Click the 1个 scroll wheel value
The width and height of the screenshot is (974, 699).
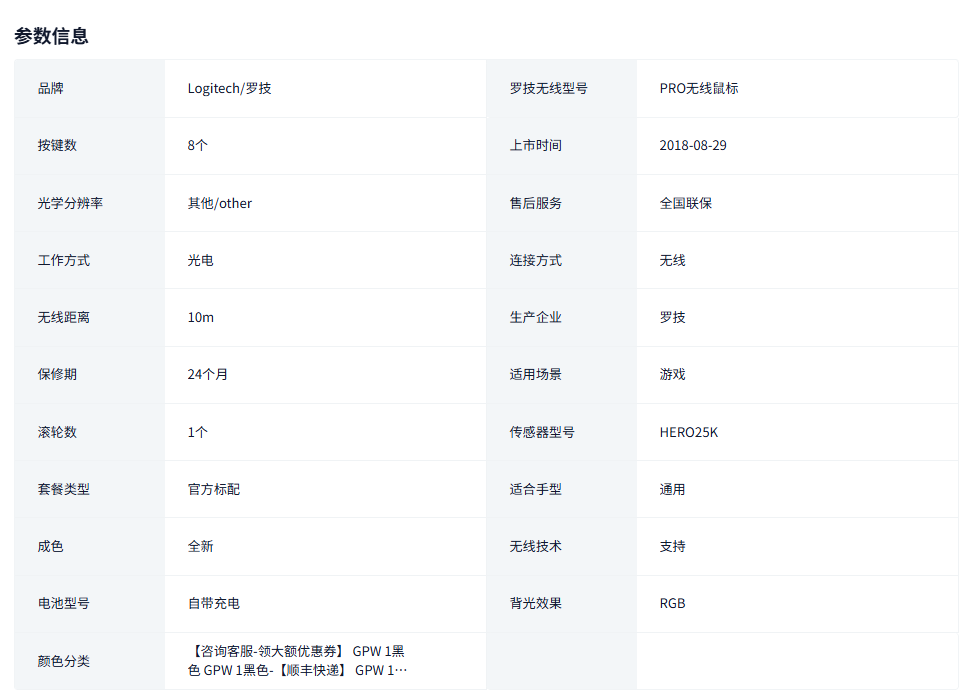tap(198, 432)
